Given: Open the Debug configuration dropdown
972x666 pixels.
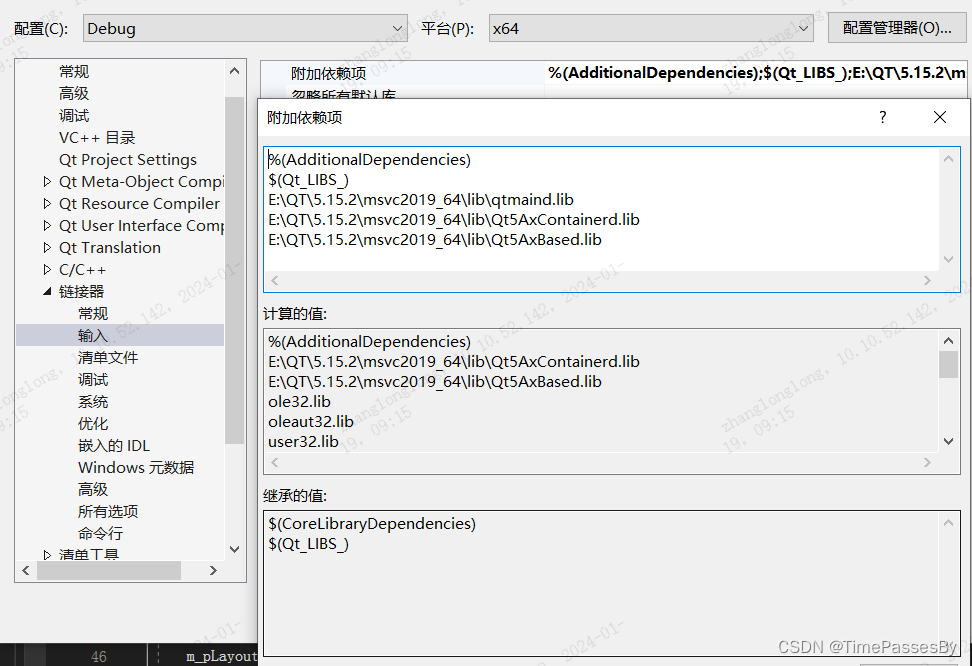Looking at the screenshot, I should tap(397, 28).
